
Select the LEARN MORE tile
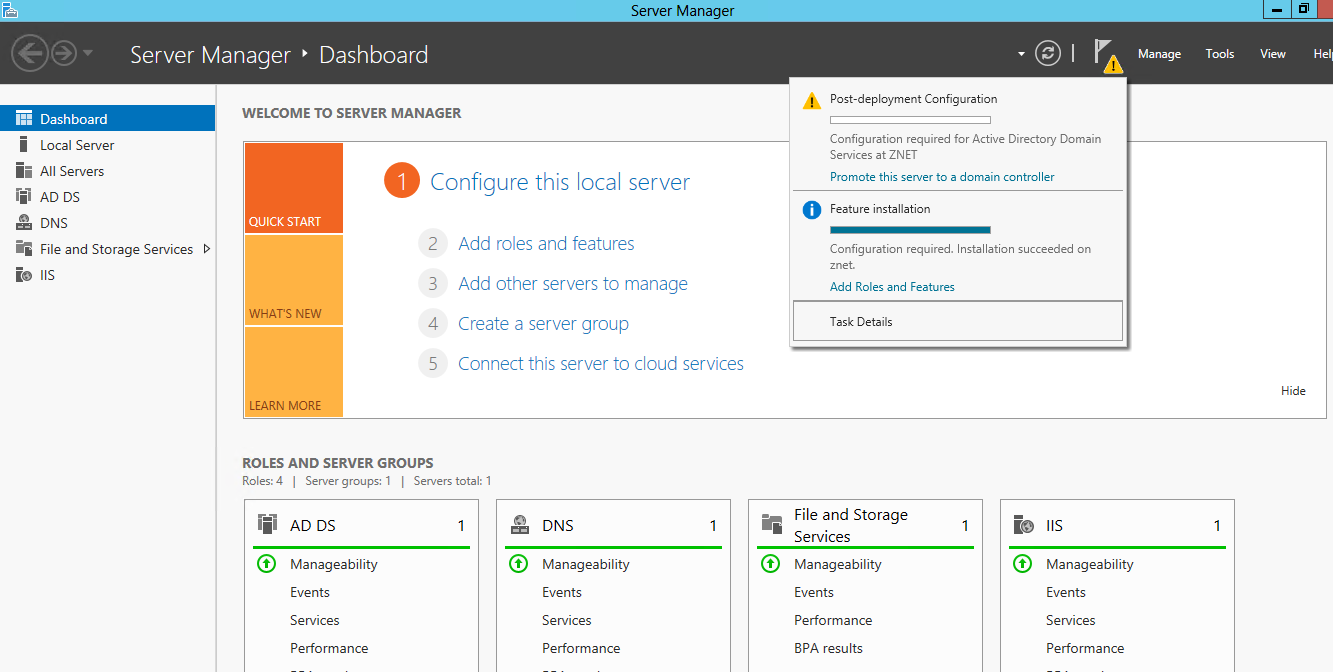[x=293, y=372]
